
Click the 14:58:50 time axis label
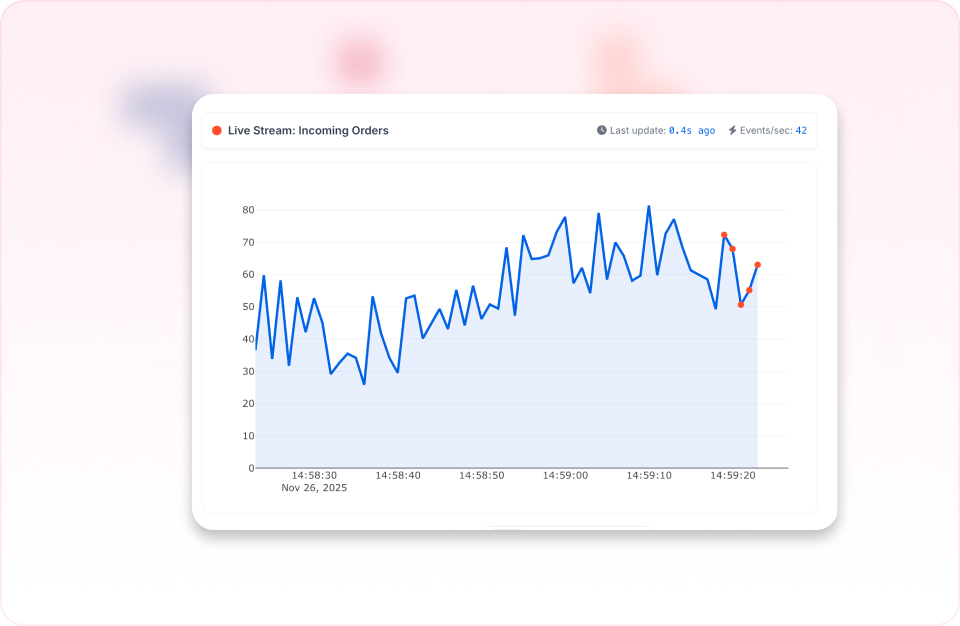[x=481, y=476]
